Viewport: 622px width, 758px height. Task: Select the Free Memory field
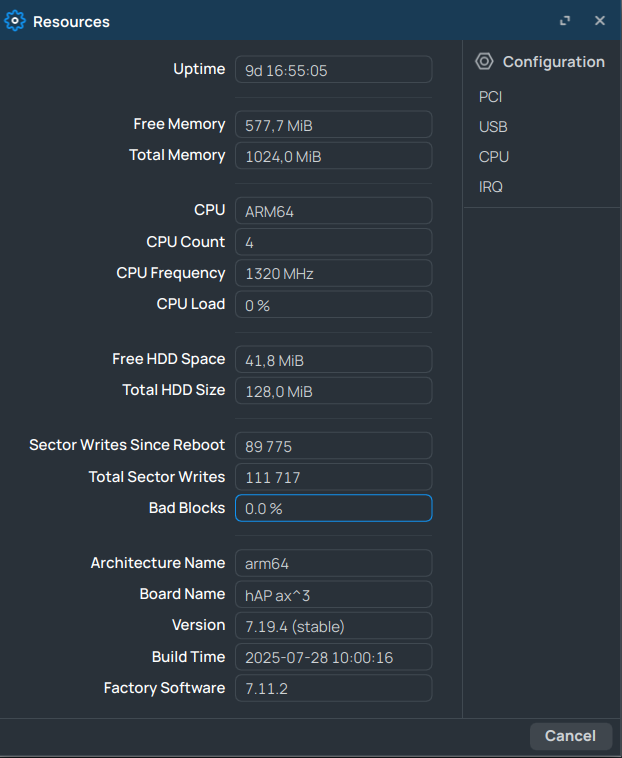[333, 125]
